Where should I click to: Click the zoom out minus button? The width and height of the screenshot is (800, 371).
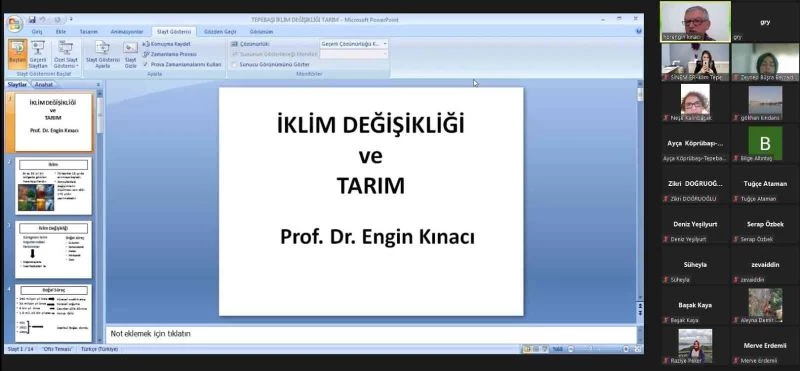tap(570, 349)
